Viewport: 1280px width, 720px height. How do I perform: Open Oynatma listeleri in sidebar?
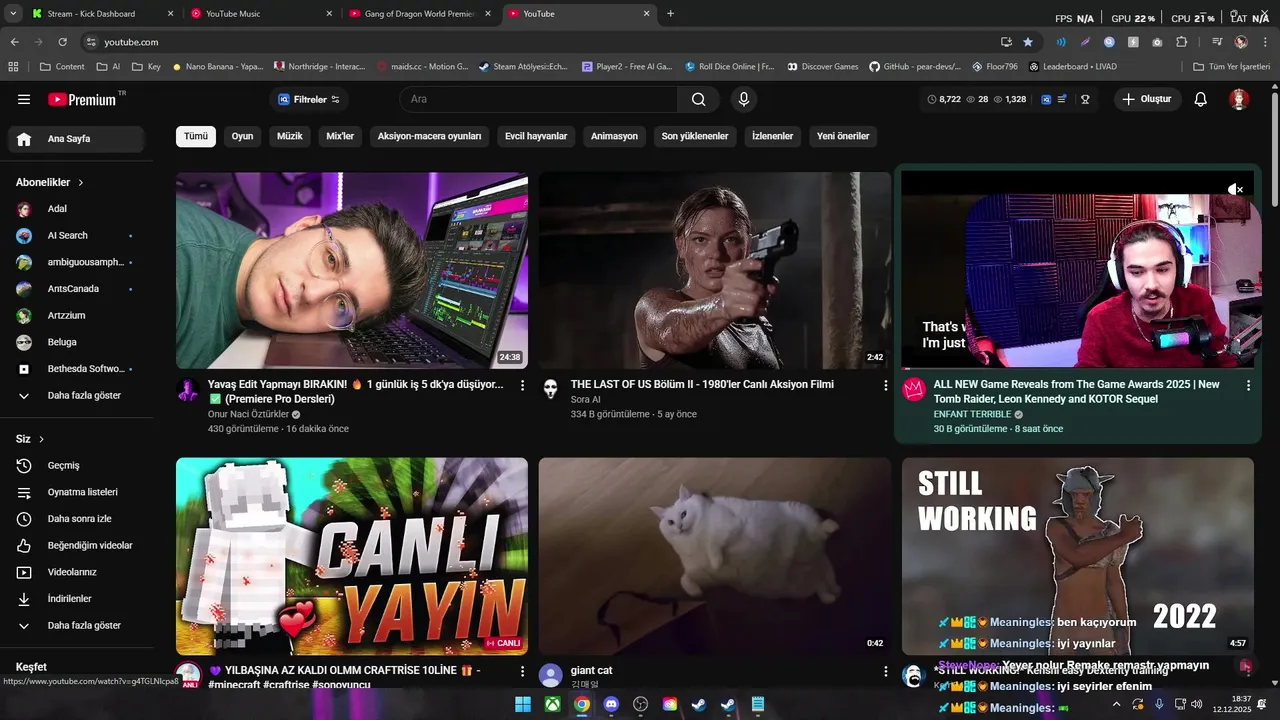point(76,492)
